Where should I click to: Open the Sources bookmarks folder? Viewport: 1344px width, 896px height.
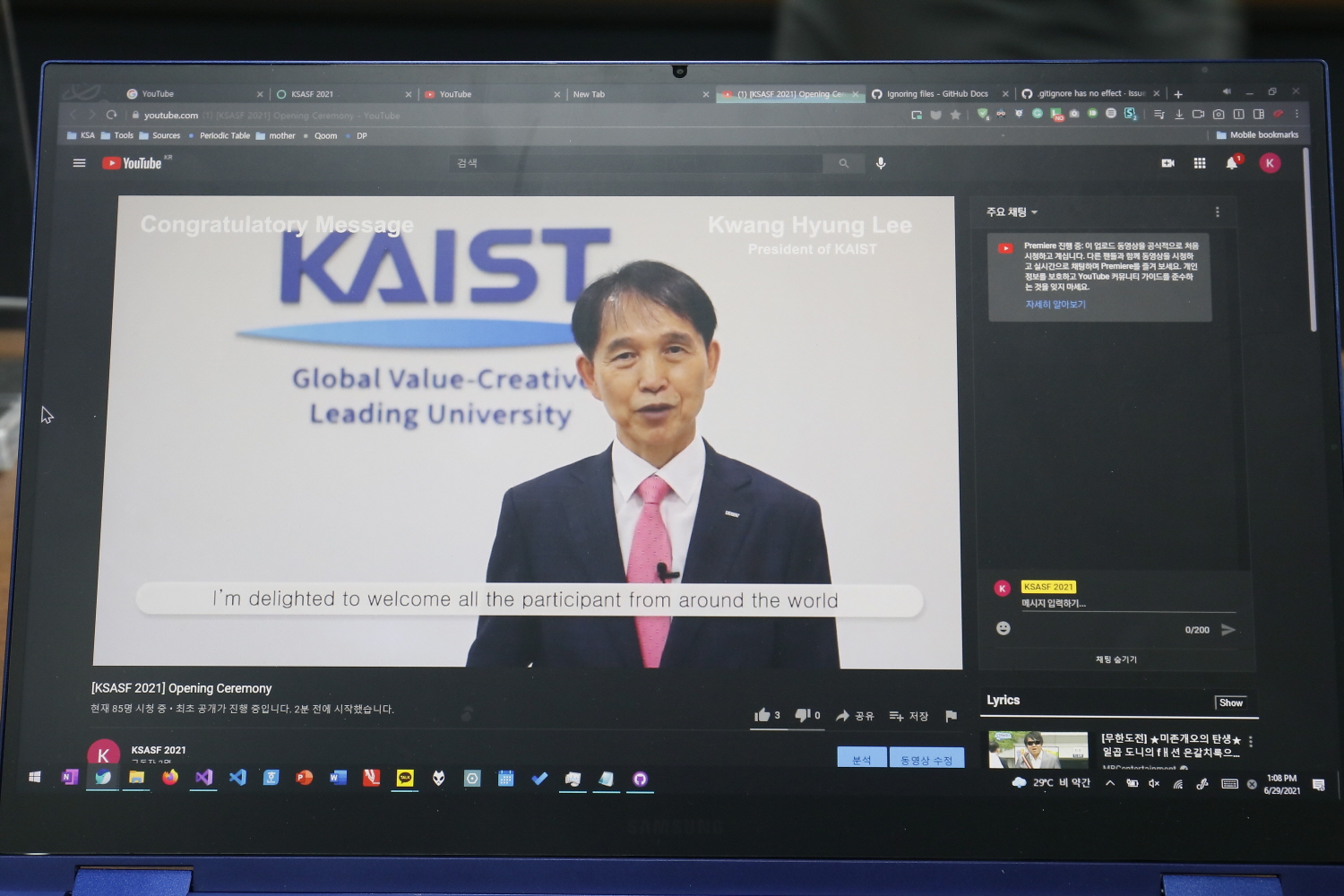pos(159,136)
